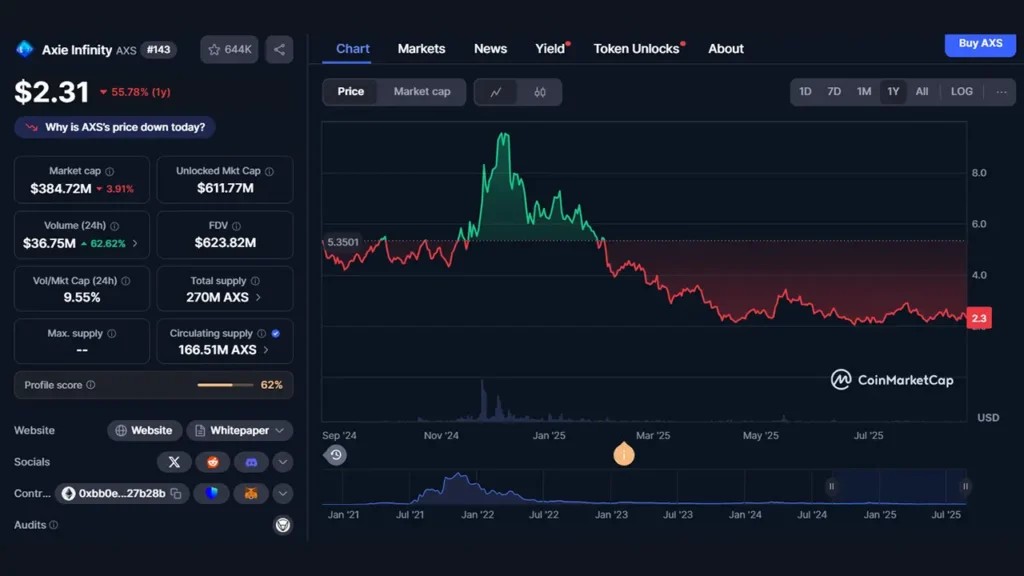Grab the right range handle on timeline
1024x576 pixels.
tap(965, 487)
